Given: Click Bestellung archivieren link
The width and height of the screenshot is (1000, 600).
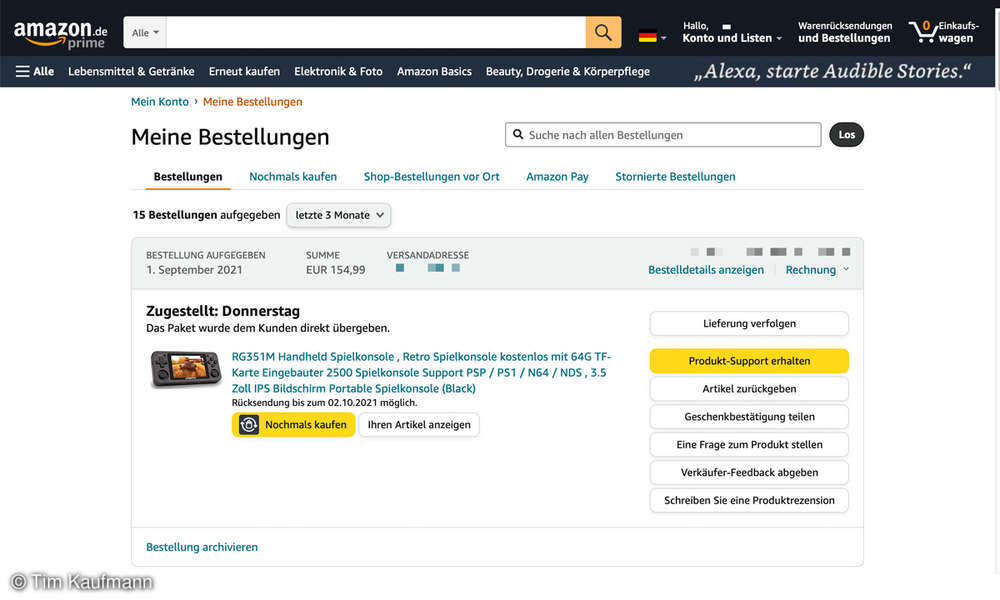Looking at the screenshot, I should click(202, 547).
